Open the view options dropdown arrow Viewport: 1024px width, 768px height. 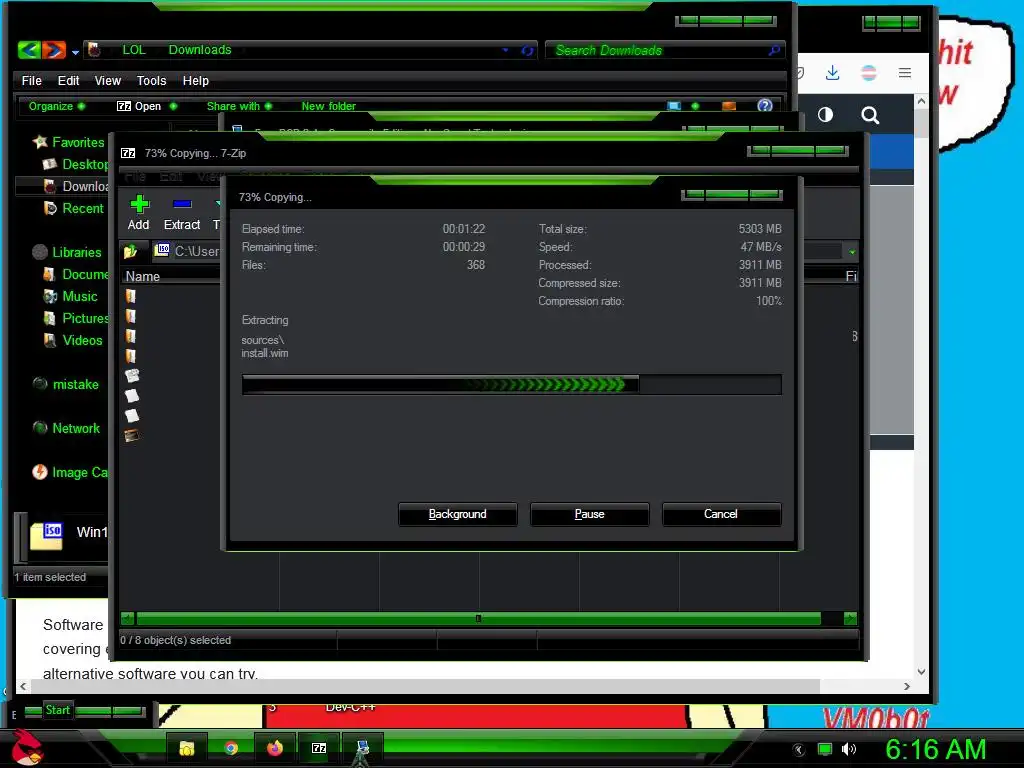pyautogui.click(x=695, y=106)
